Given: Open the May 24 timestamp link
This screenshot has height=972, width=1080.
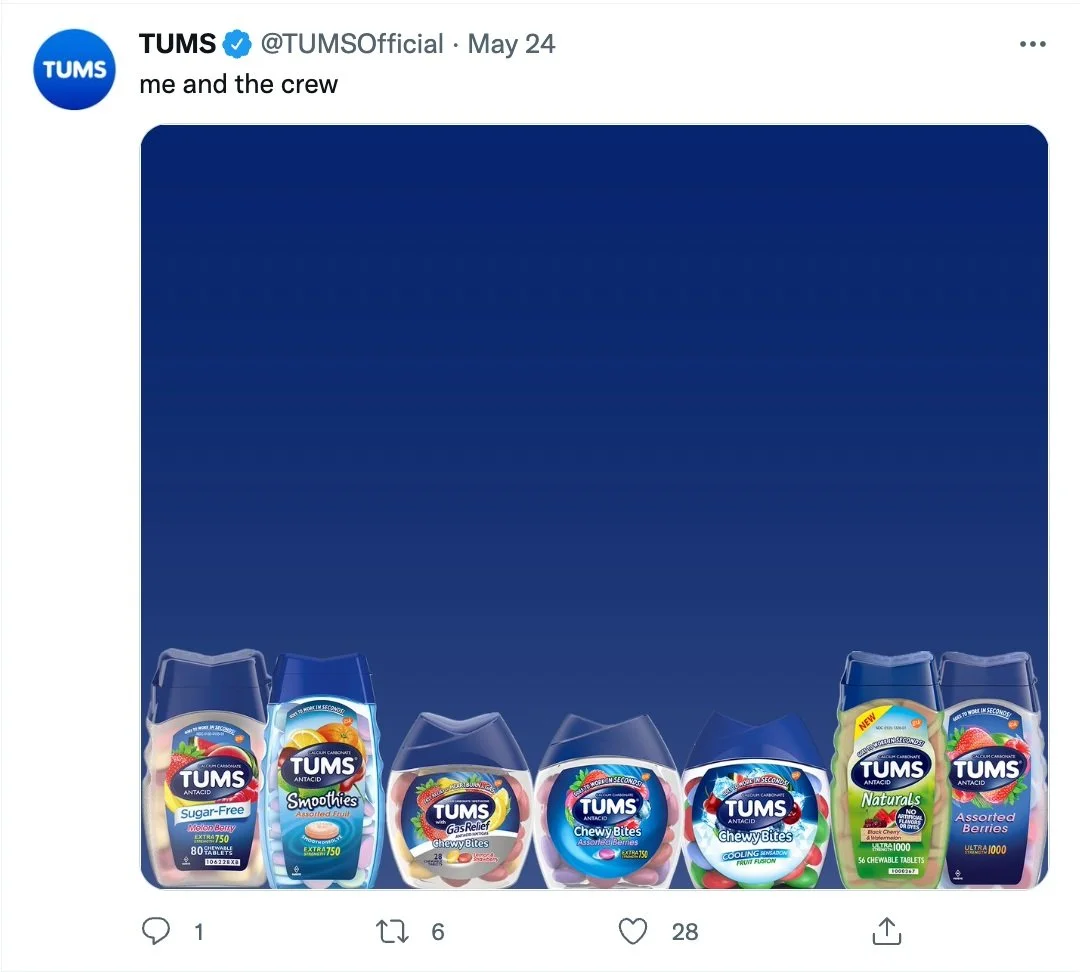Looking at the screenshot, I should tap(511, 44).
